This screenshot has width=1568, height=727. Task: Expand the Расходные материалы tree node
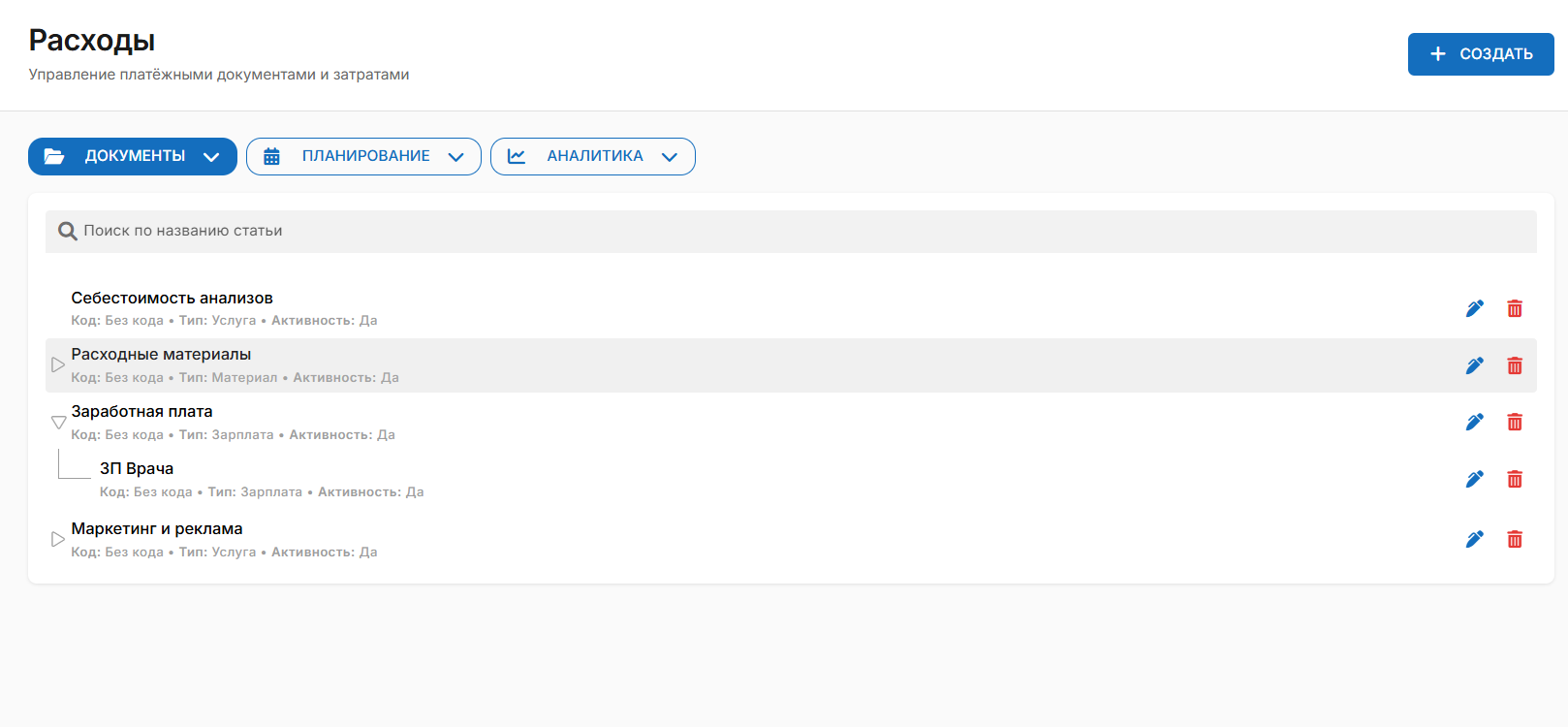coord(58,365)
